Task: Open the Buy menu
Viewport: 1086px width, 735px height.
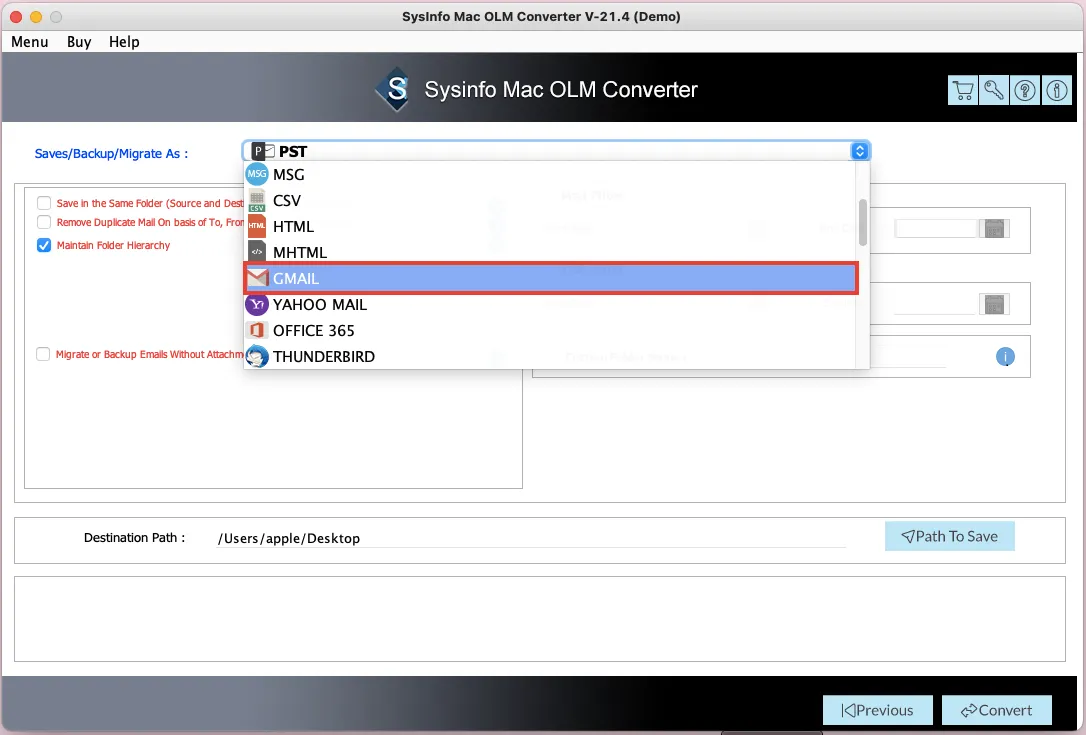Action: click(x=79, y=42)
